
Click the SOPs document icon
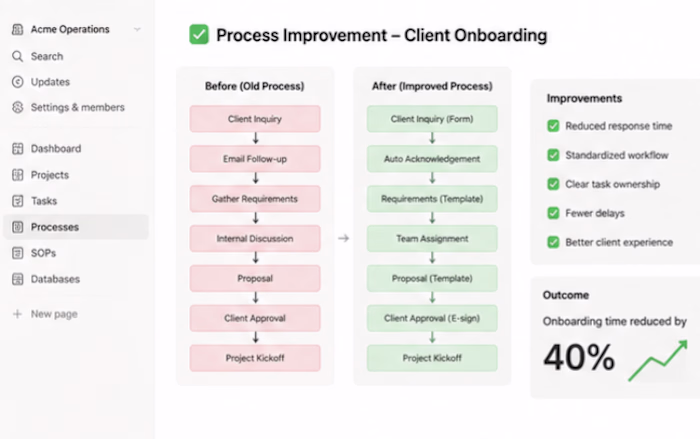click(x=17, y=253)
